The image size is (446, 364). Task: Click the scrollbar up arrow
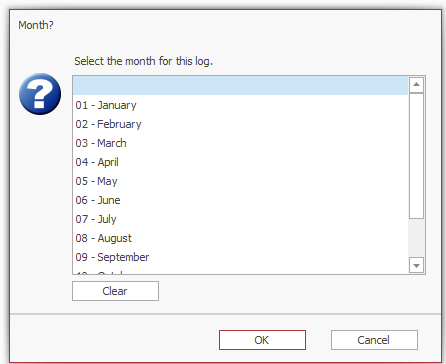pos(416,85)
